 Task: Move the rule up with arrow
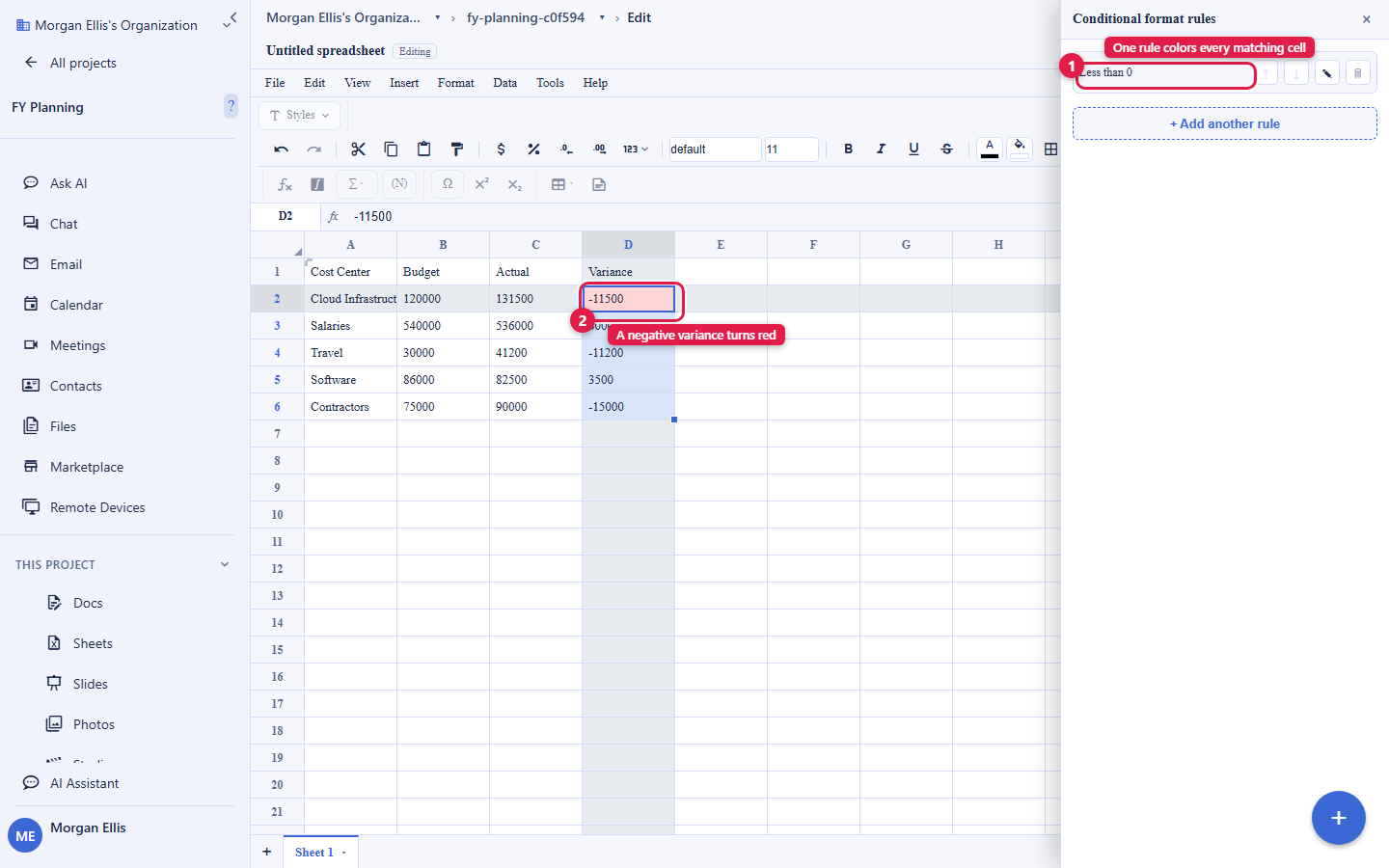tap(1266, 73)
